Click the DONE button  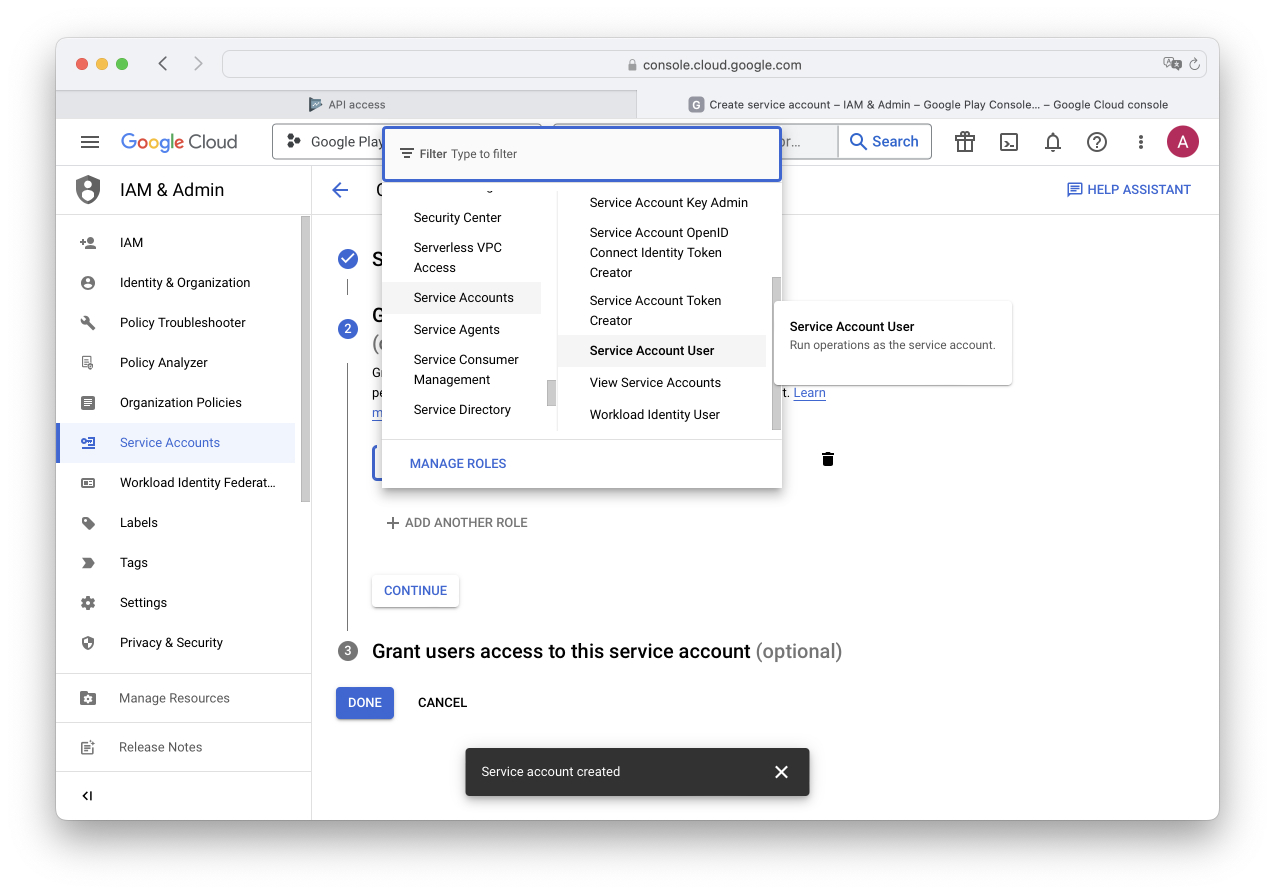point(365,703)
